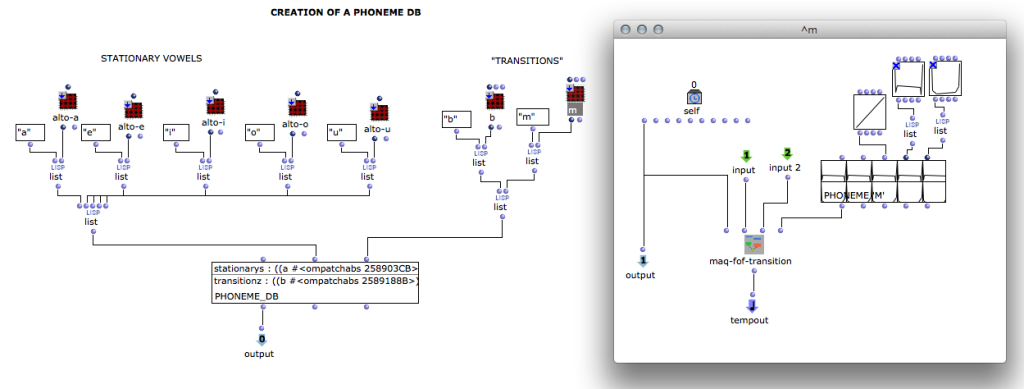Click the alto-i patch icon
Image resolution: width=1024 pixels, height=389 pixels.
(x=216, y=106)
